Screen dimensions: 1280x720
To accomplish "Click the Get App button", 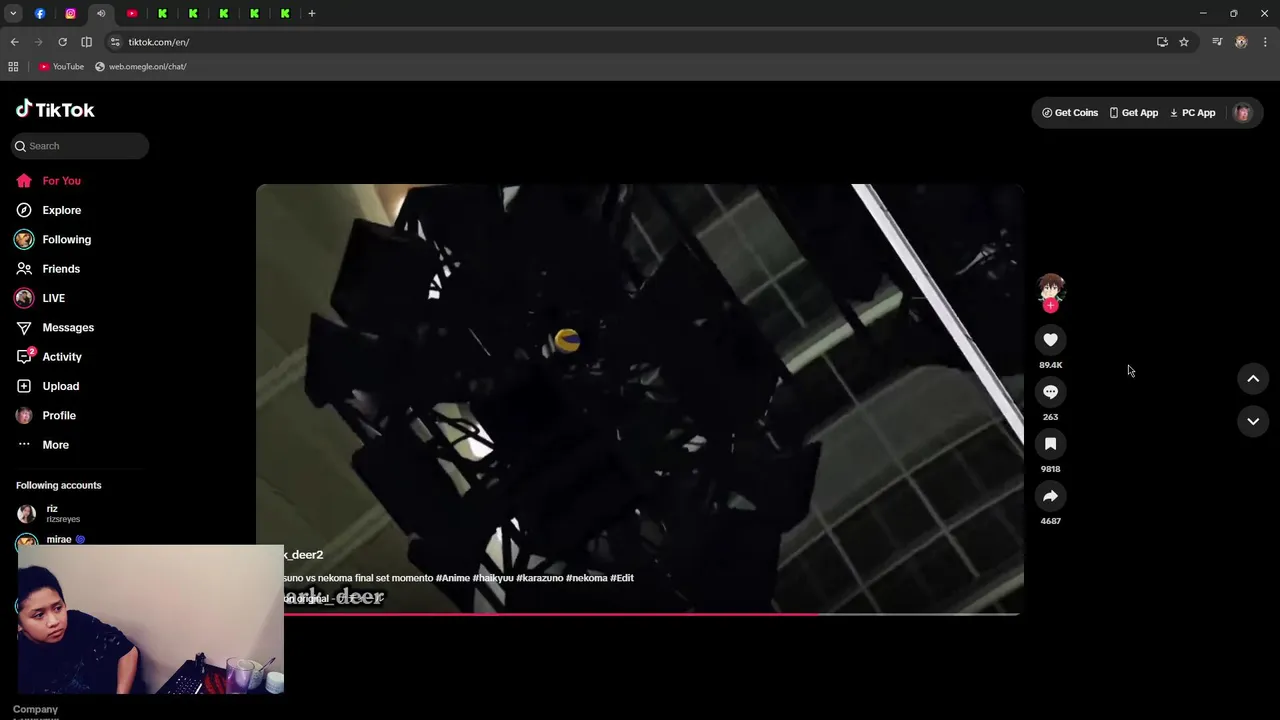I will click(x=1134, y=113).
